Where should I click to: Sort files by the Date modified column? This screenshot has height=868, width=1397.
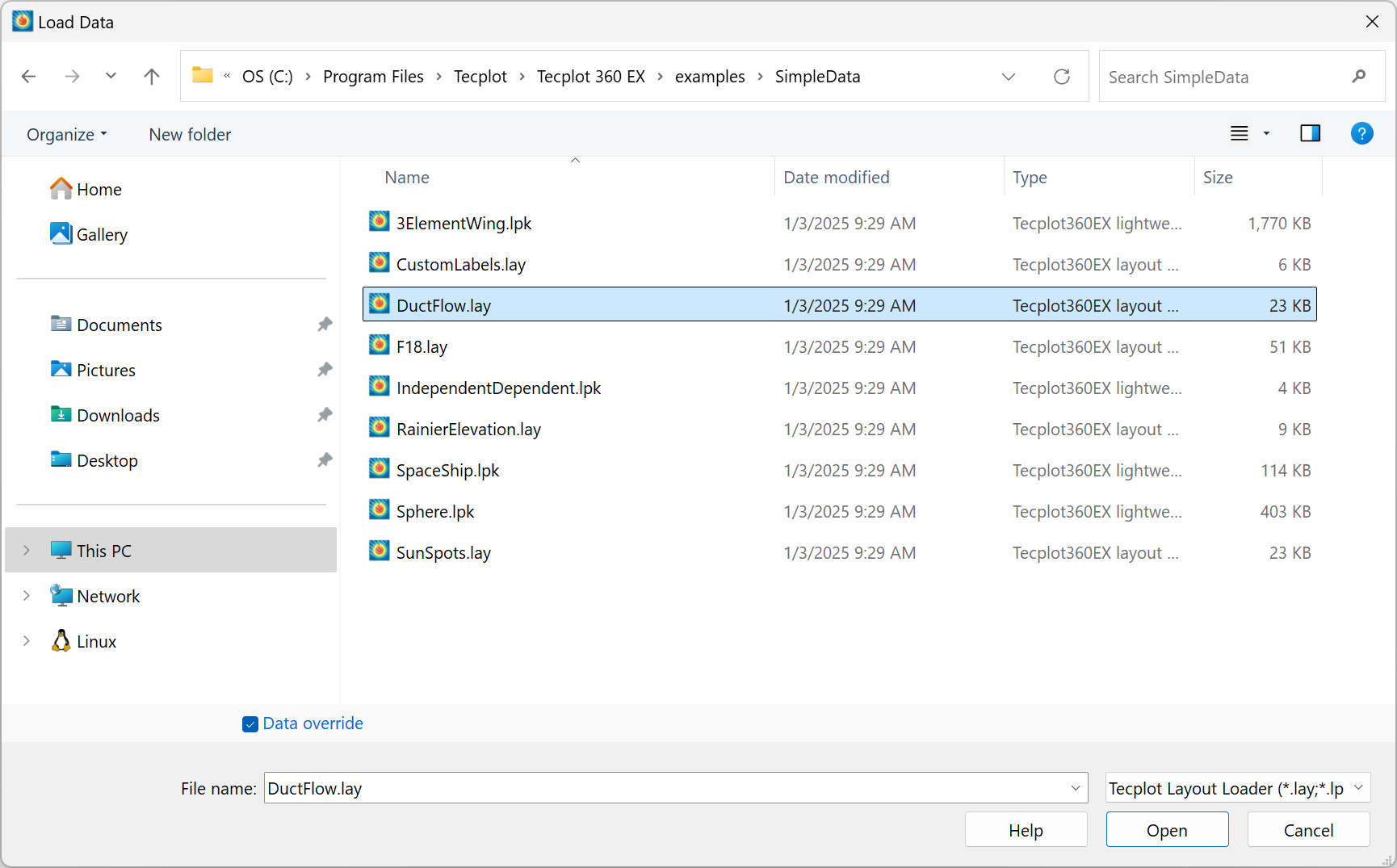coord(837,177)
